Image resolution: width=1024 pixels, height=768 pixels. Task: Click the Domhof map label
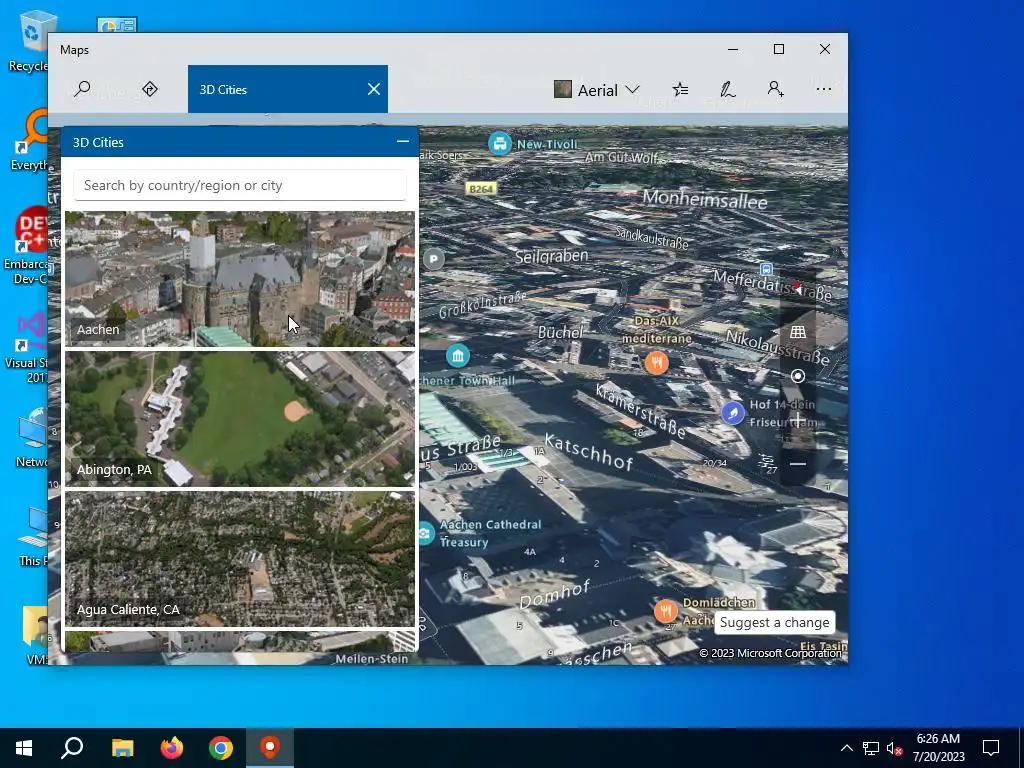(554, 594)
